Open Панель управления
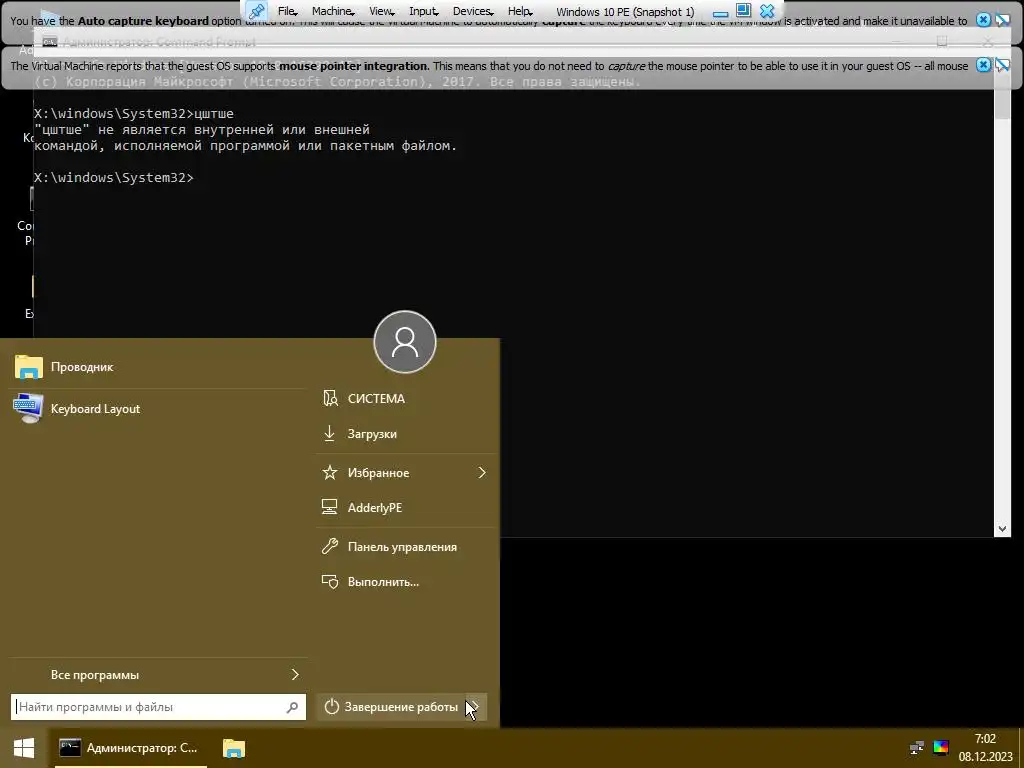1024x768 pixels. [x=406, y=547]
